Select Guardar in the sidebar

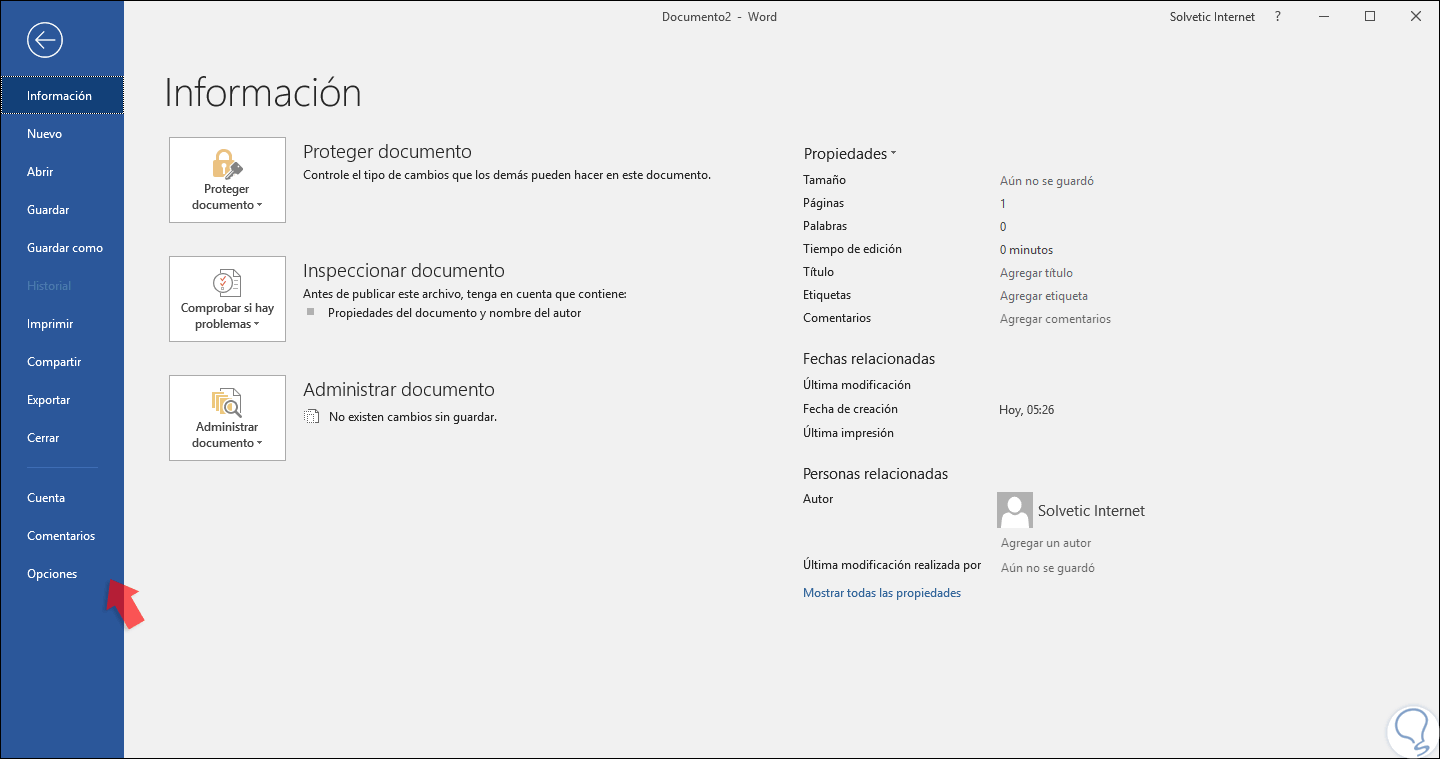[62, 210]
